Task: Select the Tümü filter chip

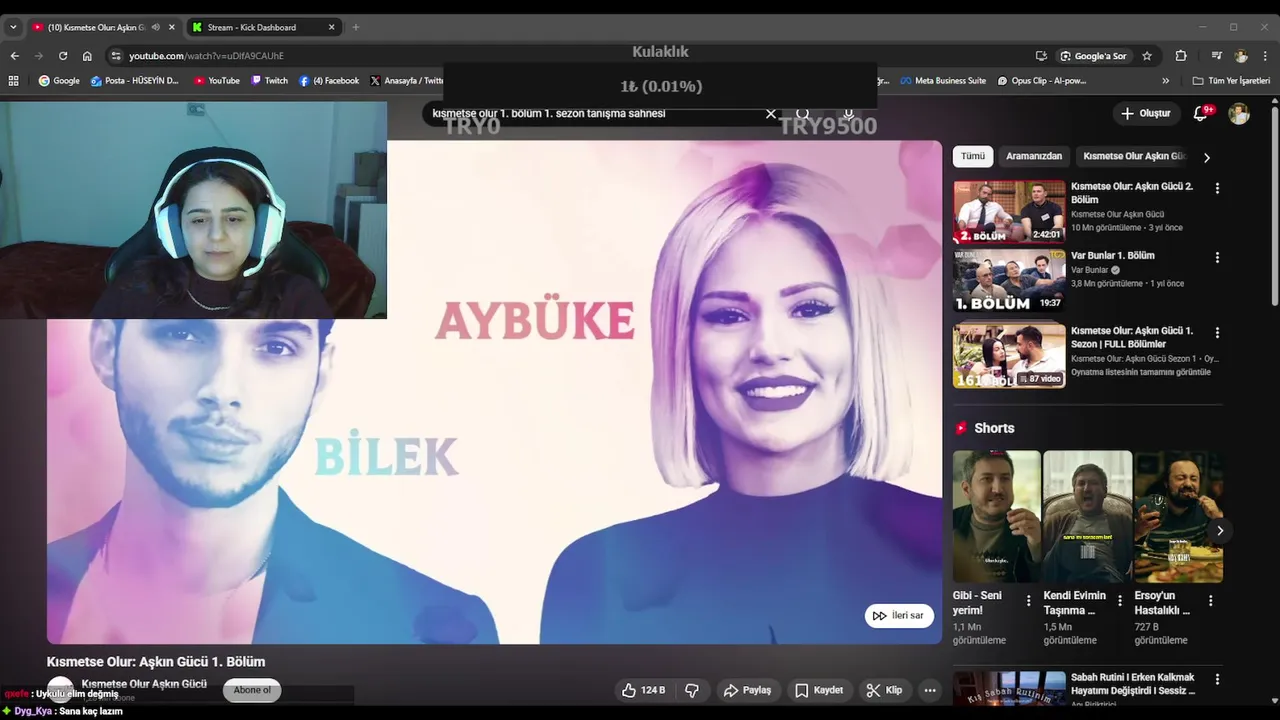Action: (x=973, y=156)
